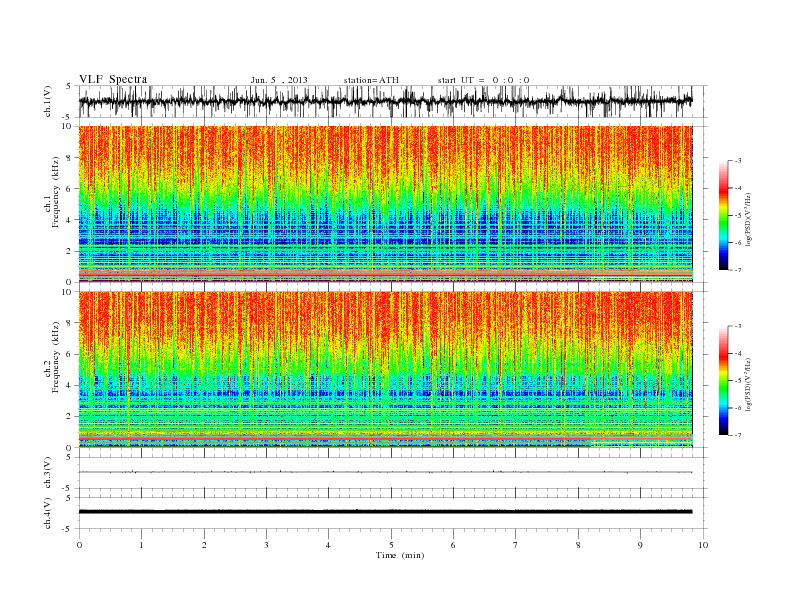
Task: Click the ch.1 spectrogram panel
Action: pos(385,204)
